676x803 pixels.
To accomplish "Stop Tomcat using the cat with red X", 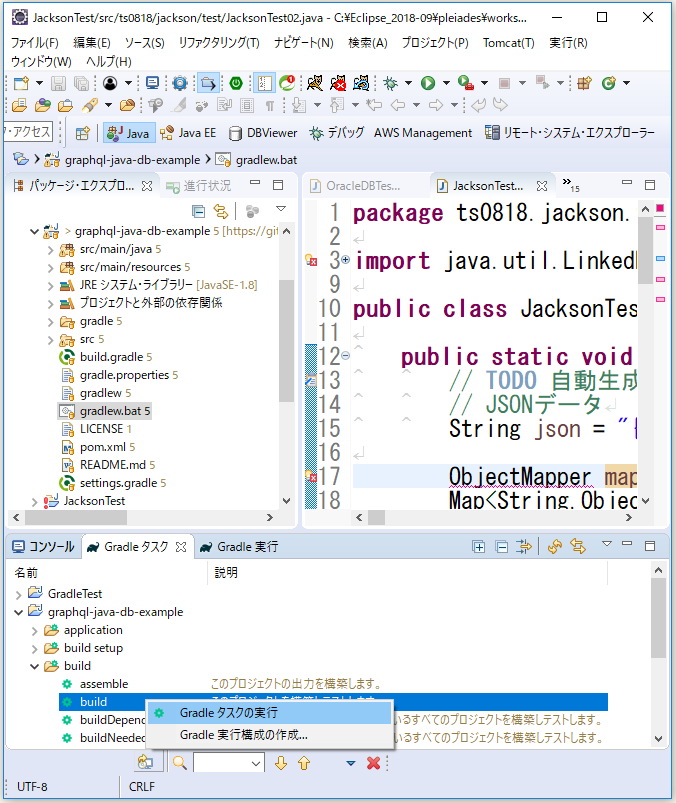I will tap(338, 83).
